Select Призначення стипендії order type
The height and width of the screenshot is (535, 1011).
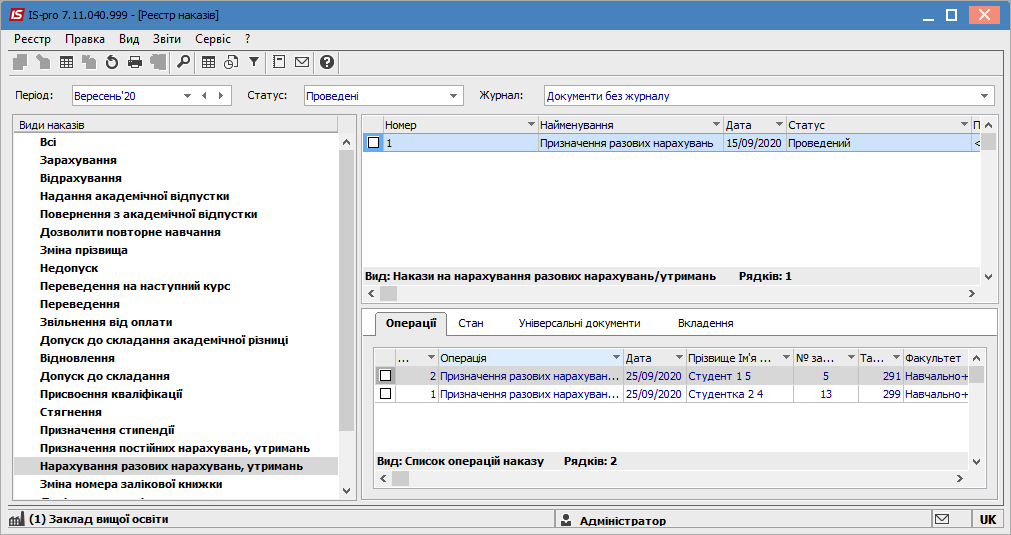tap(107, 430)
